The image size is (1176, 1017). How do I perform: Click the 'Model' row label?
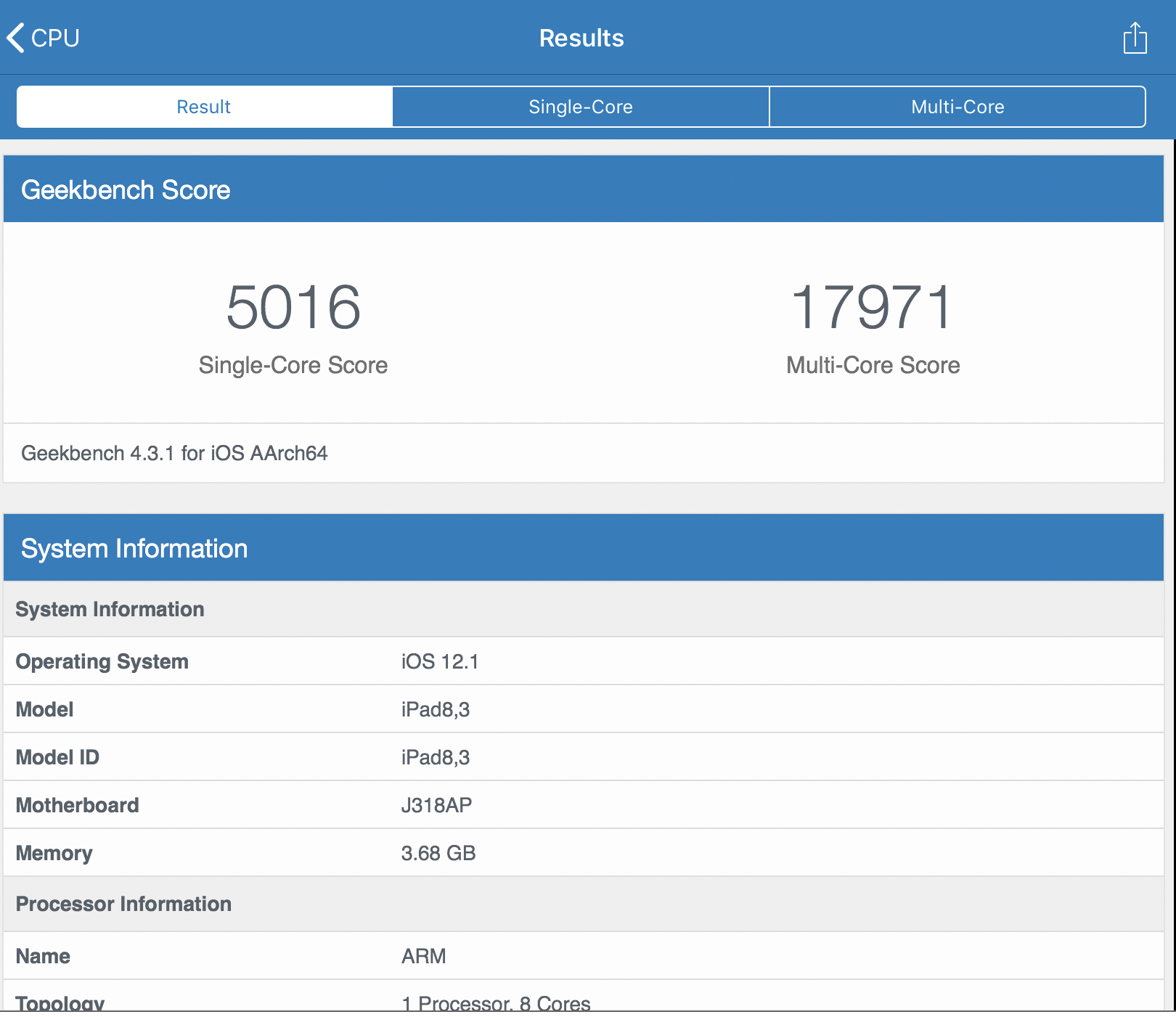45,709
